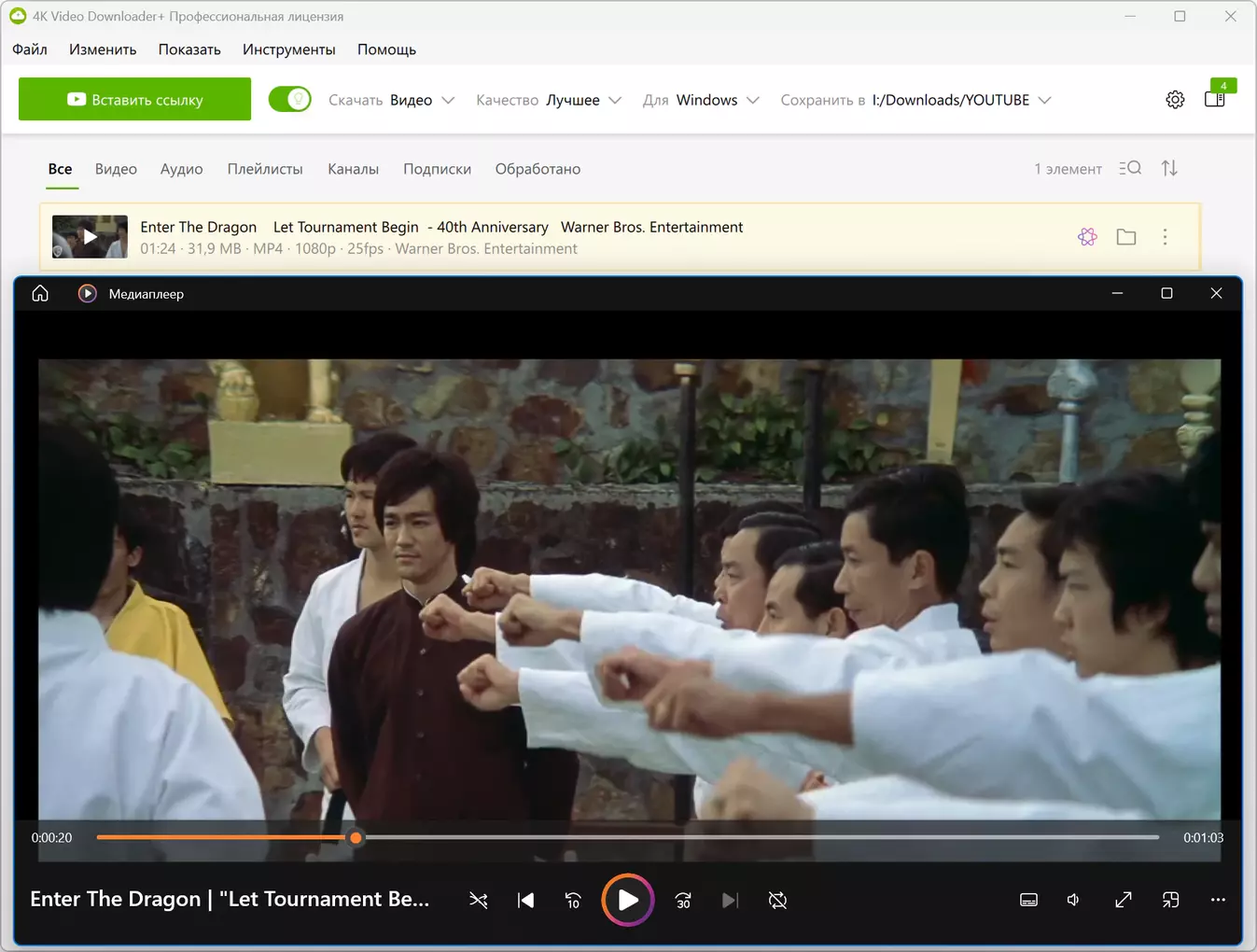1257x952 pixels.
Task: Switch to the Подписки tab
Action: [437, 169]
